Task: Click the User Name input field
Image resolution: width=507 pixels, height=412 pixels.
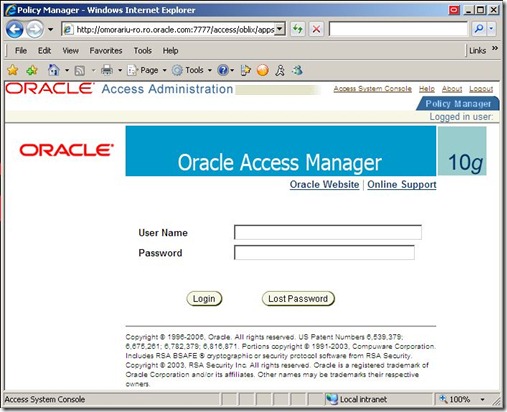Action: pyautogui.click(x=328, y=232)
